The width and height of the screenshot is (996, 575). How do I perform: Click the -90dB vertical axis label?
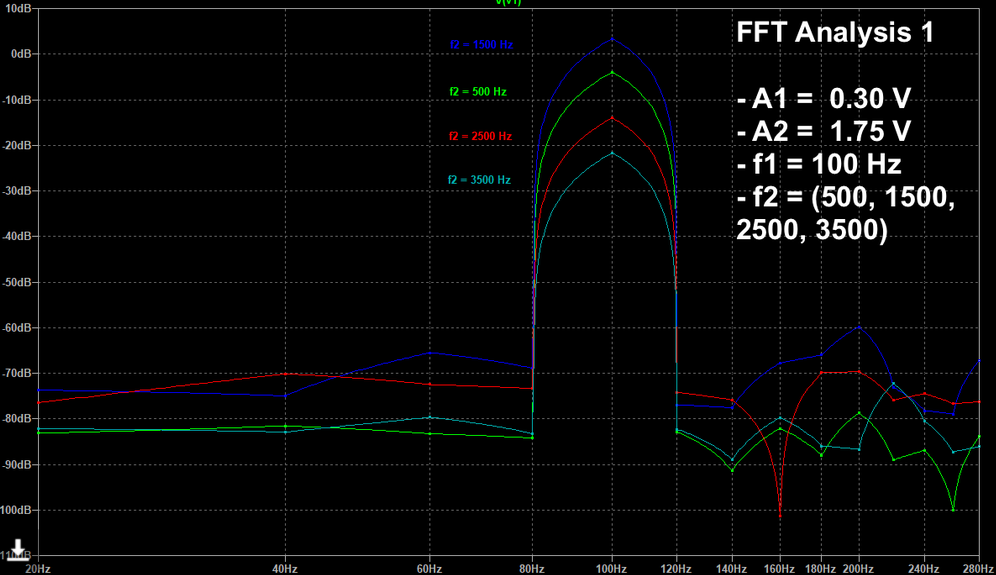pos(17,464)
